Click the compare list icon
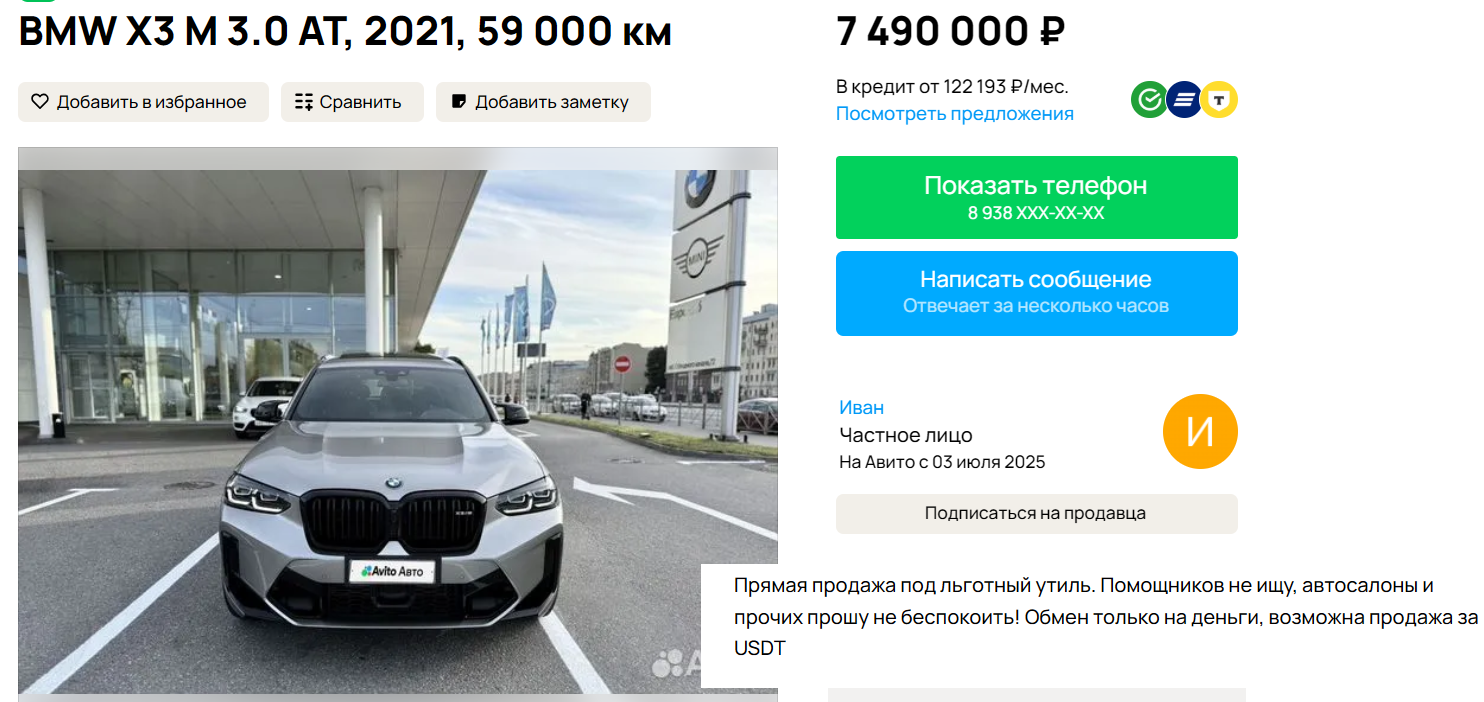 304,102
